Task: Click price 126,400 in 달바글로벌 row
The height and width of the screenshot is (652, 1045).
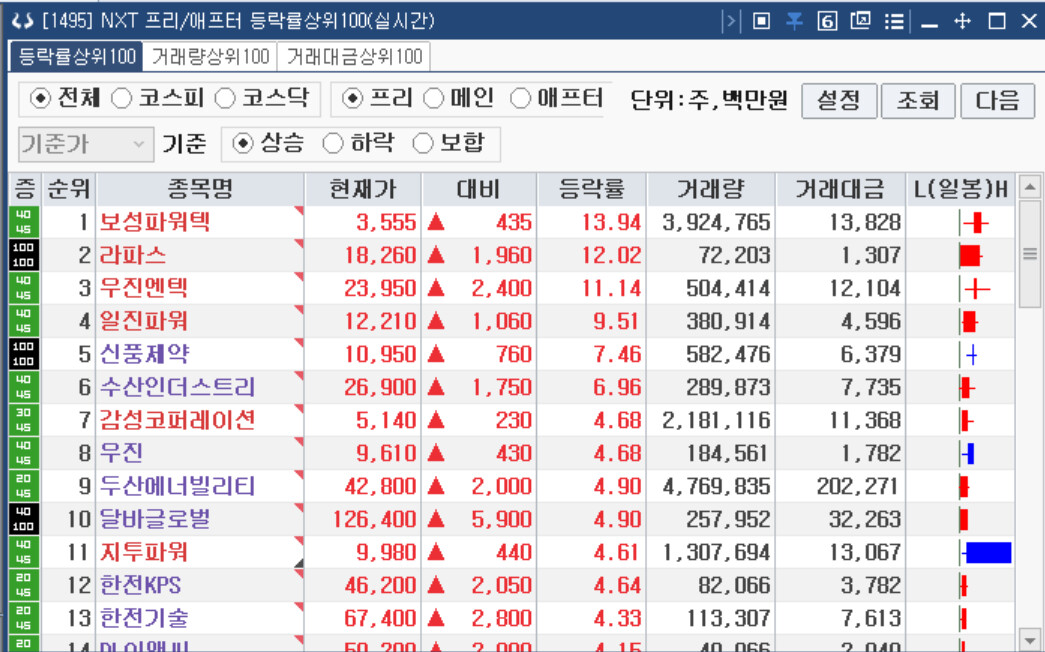Action: tap(375, 519)
